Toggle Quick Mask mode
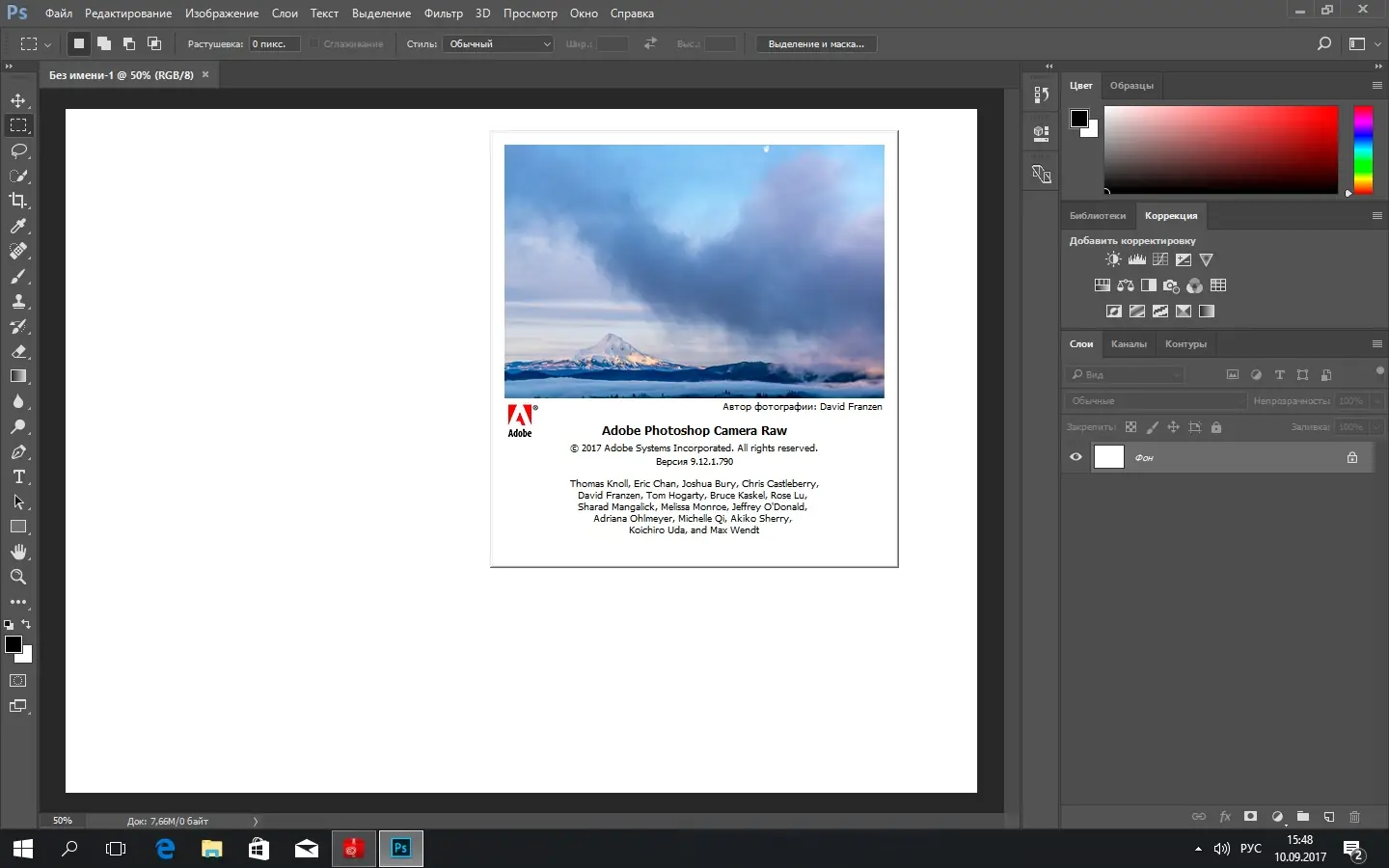 [18, 681]
